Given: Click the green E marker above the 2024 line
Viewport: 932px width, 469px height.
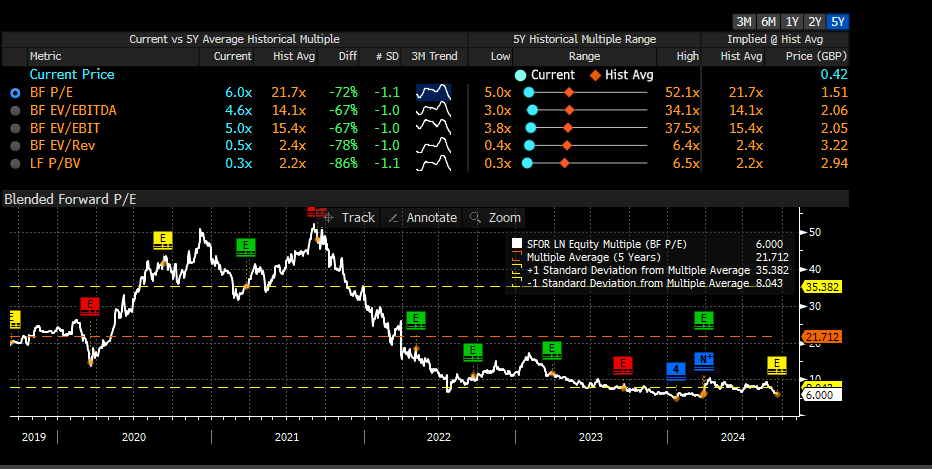Looking at the screenshot, I should (704, 320).
